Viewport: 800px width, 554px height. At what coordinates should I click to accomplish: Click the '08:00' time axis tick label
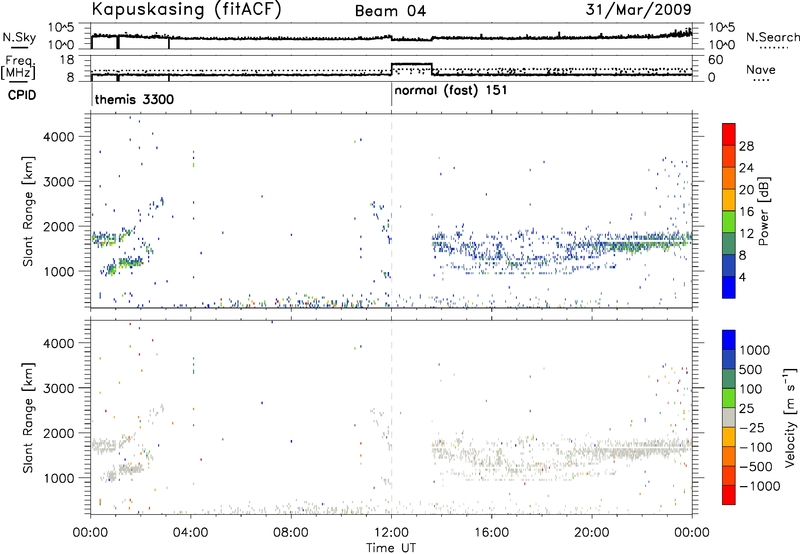(x=291, y=533)
